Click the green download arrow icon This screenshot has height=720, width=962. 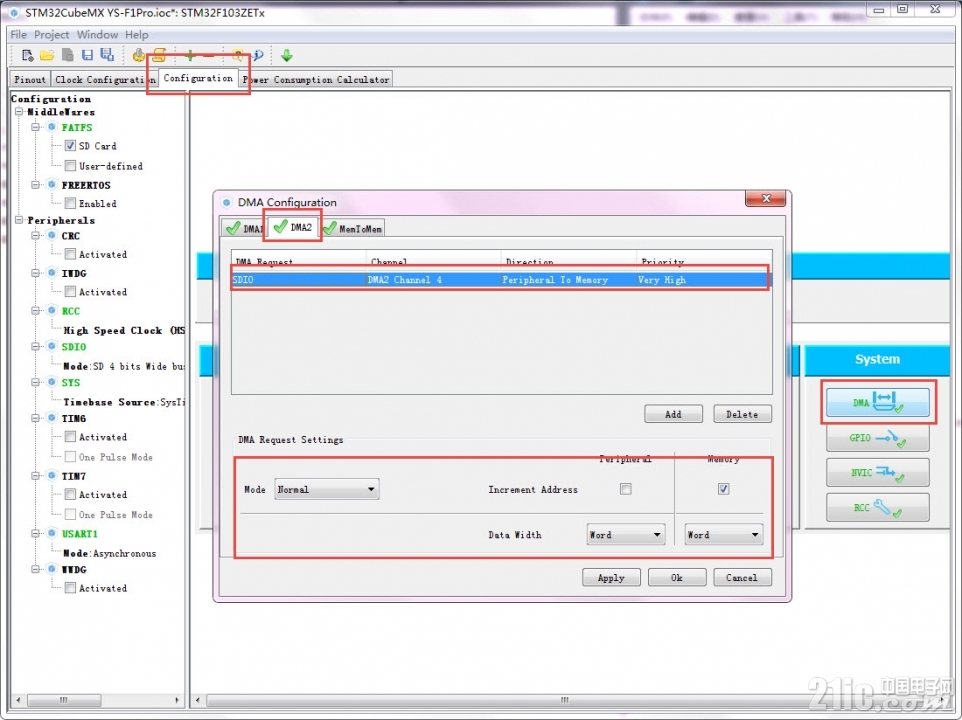tap(287, 56)
